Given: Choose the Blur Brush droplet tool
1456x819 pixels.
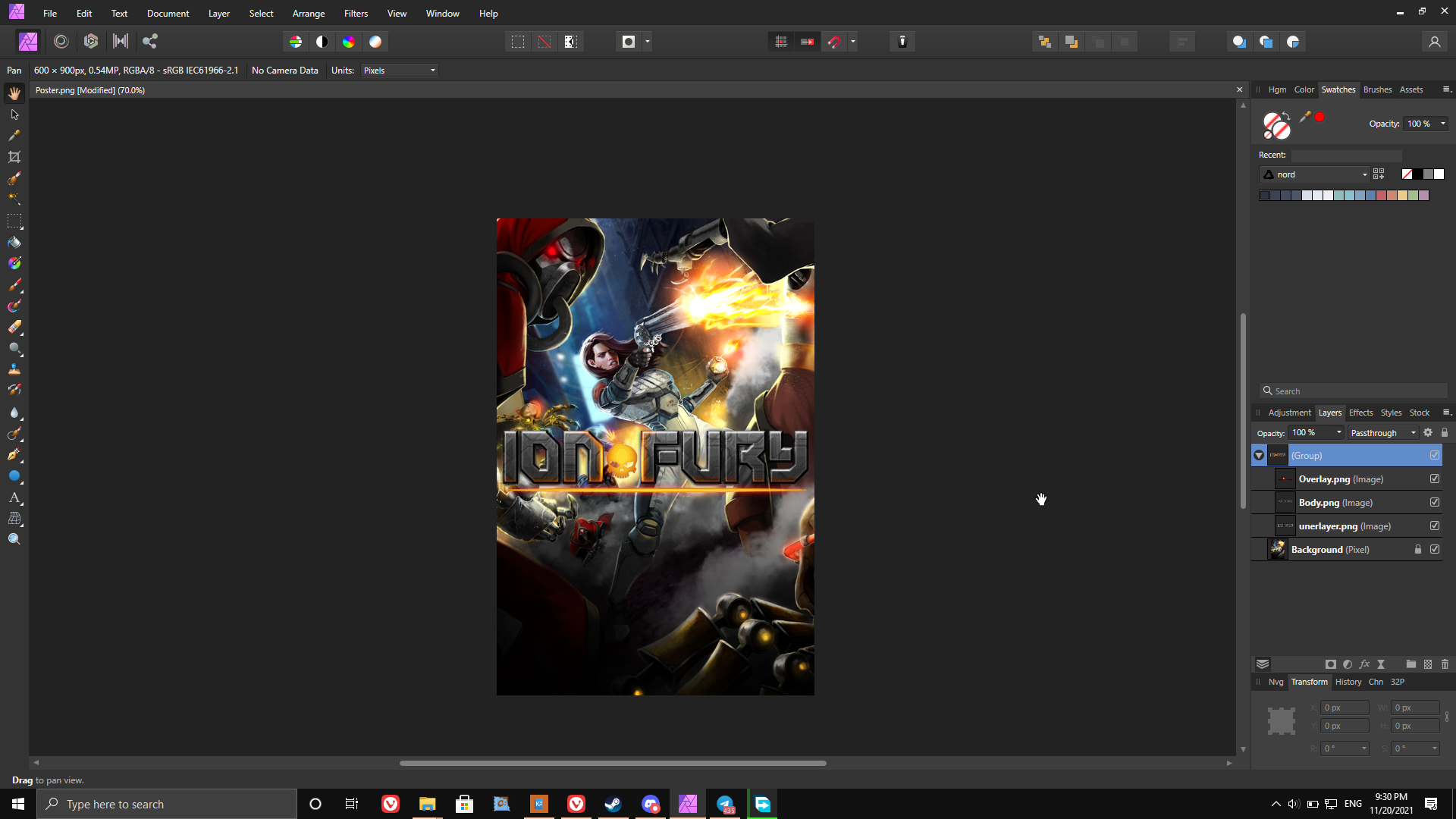Looking at the screenshot, I should 14,413.
